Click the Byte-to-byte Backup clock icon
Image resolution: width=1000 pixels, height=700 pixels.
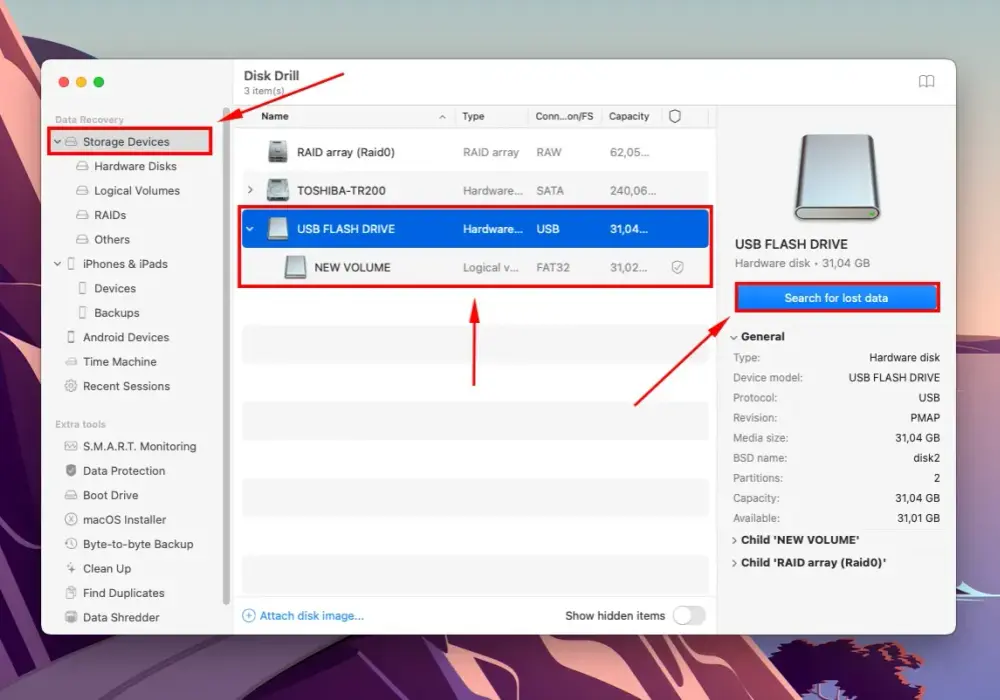[71, 544]
